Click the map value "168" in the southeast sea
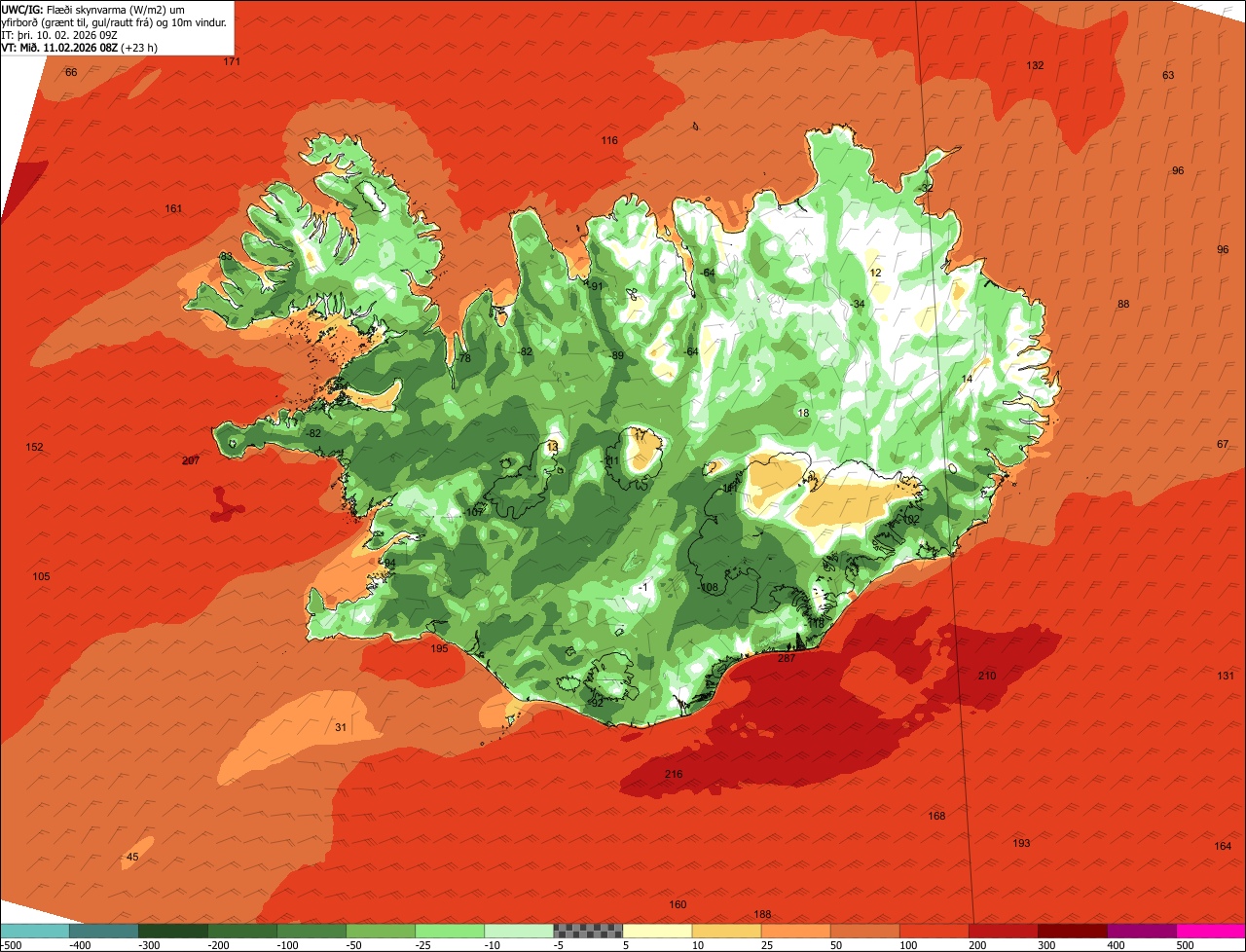 point(937,816)
